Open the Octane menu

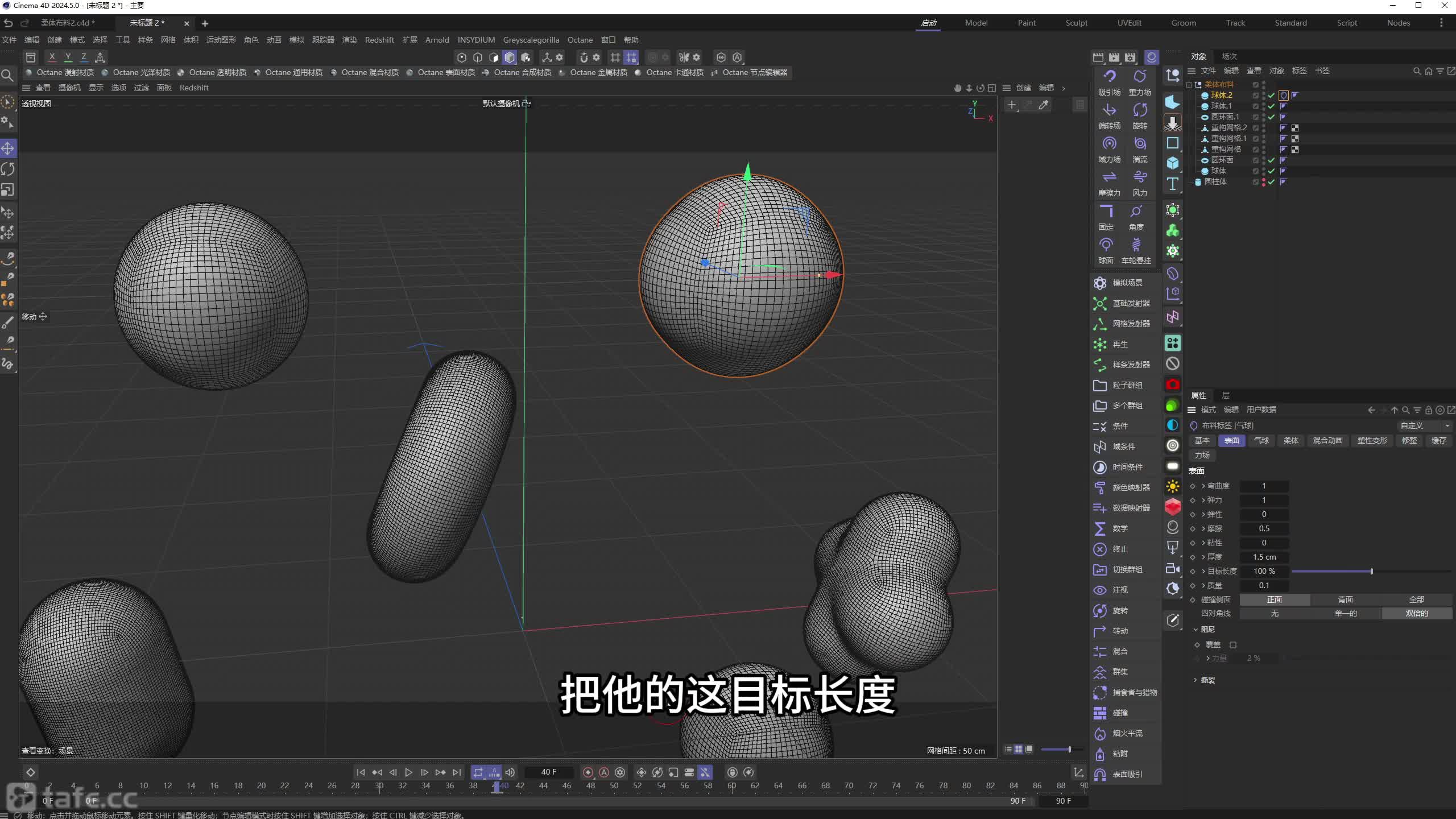[580, 40]
